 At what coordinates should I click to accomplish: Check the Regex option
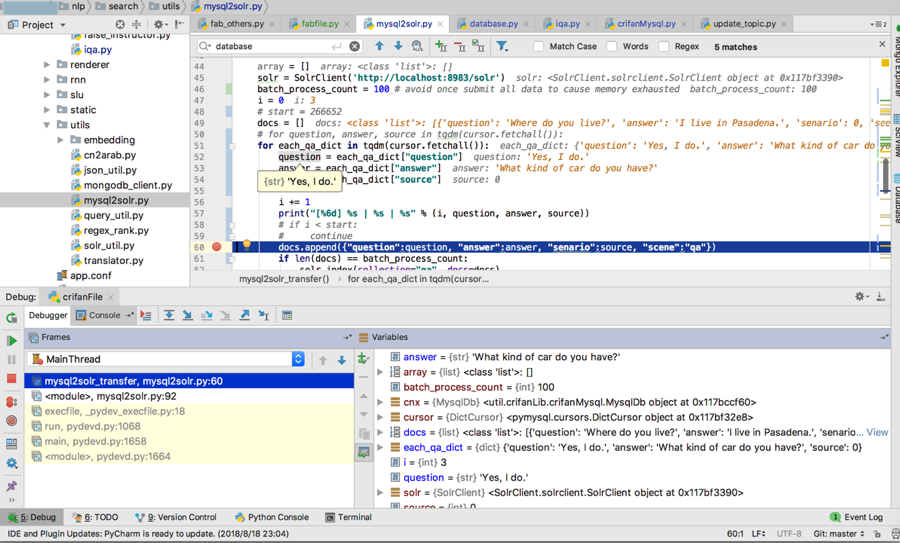(664, 46)
